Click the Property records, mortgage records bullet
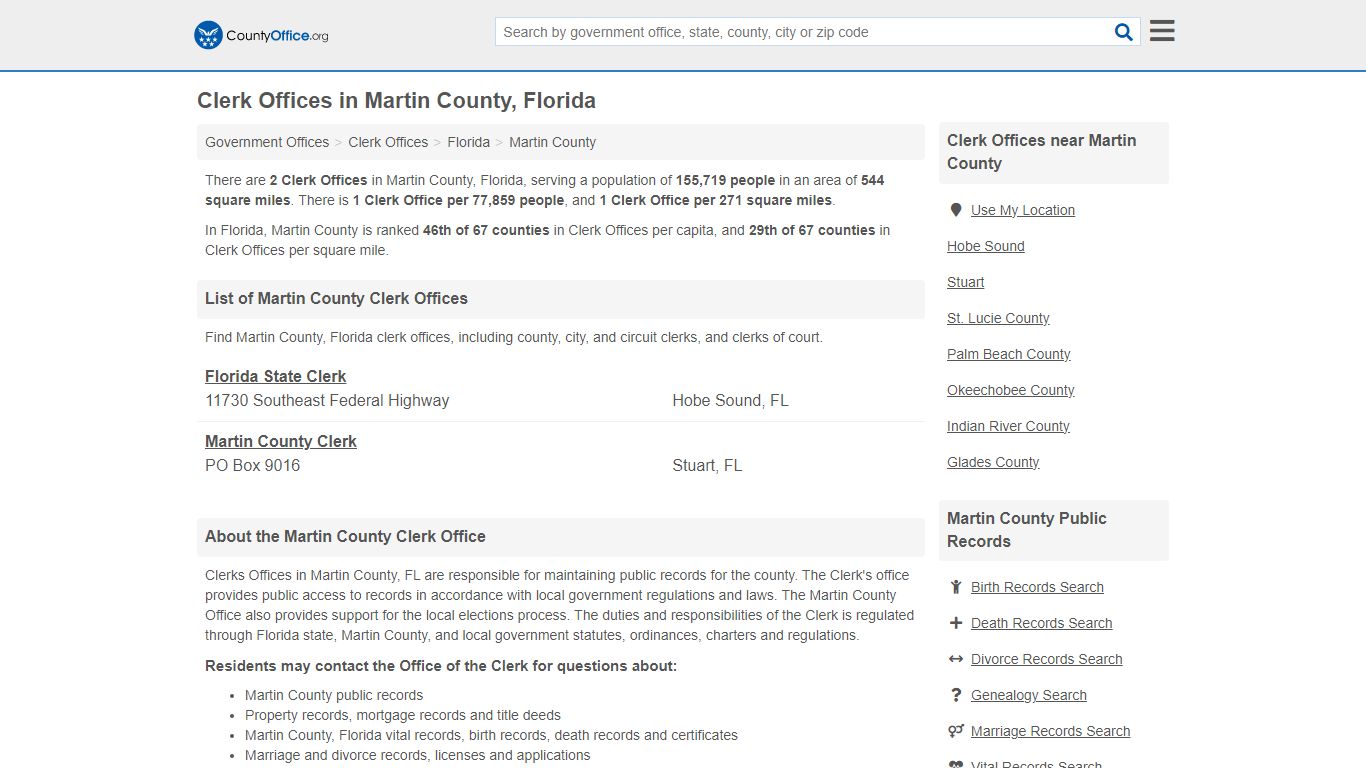The height and width of the screenshot is (768, 1366). coord(403,715)
